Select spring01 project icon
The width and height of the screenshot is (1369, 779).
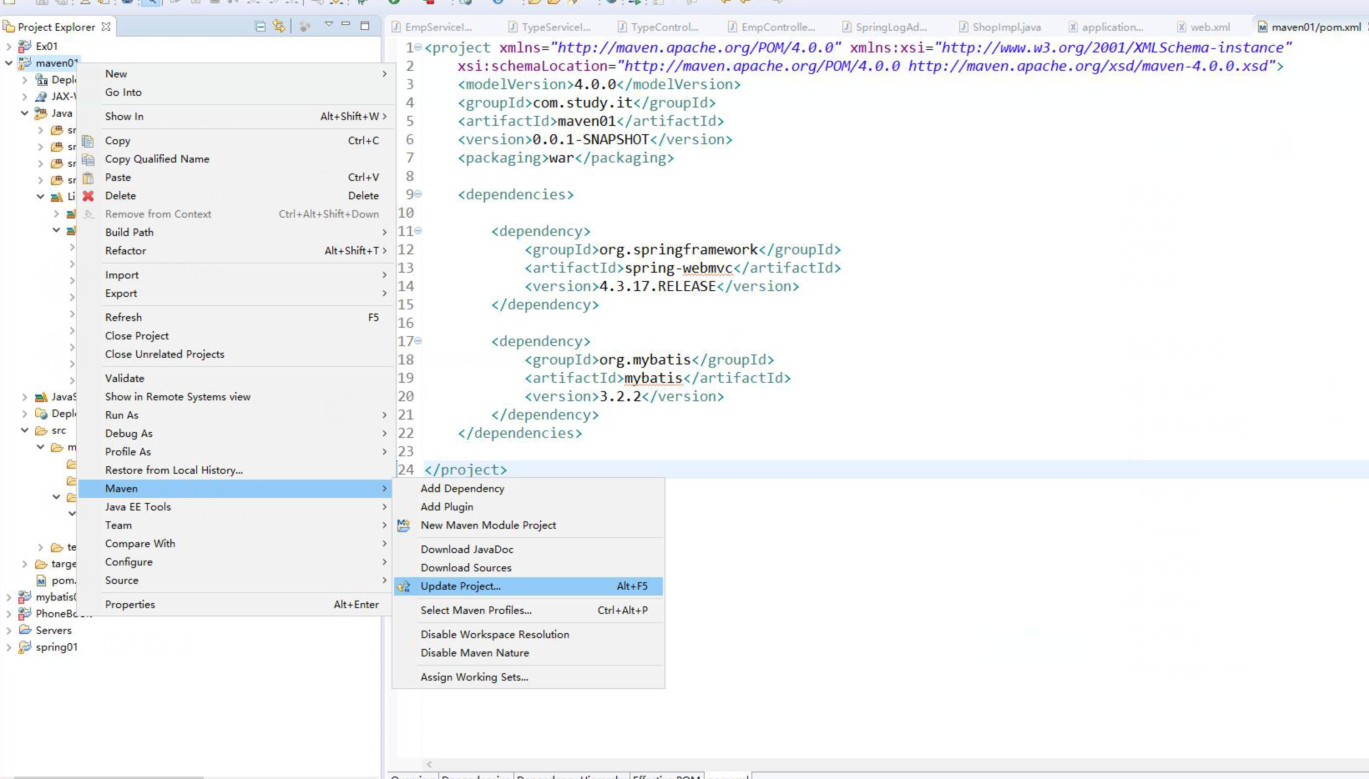point(25,647)
